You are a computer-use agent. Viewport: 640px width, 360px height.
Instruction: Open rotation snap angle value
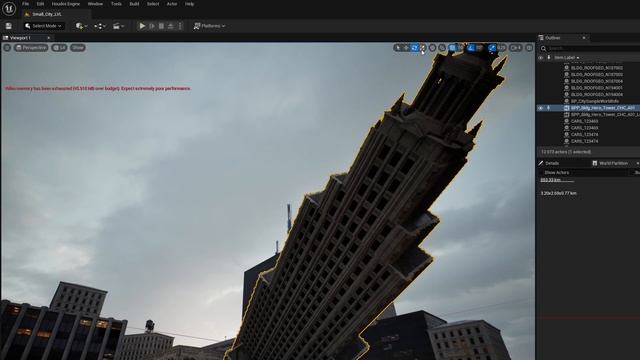(x=480, y=48)
